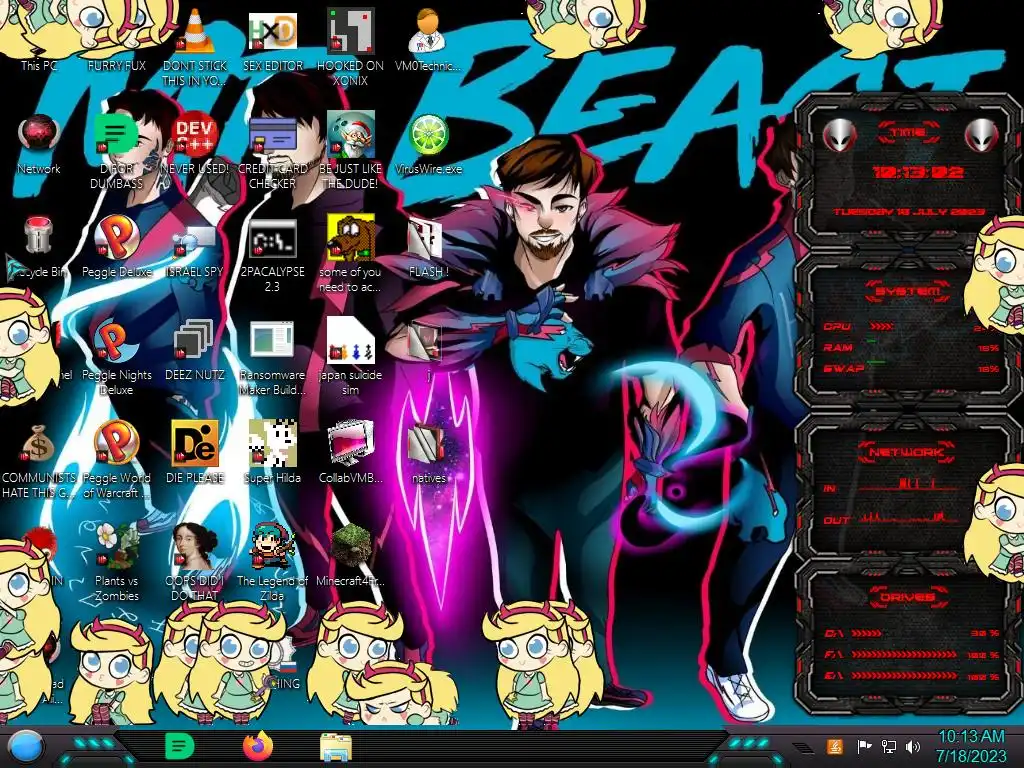Open the C:\ drive row in Drives widget
Viewport: 1024px width, 768px height.
(x=911, y=633)
